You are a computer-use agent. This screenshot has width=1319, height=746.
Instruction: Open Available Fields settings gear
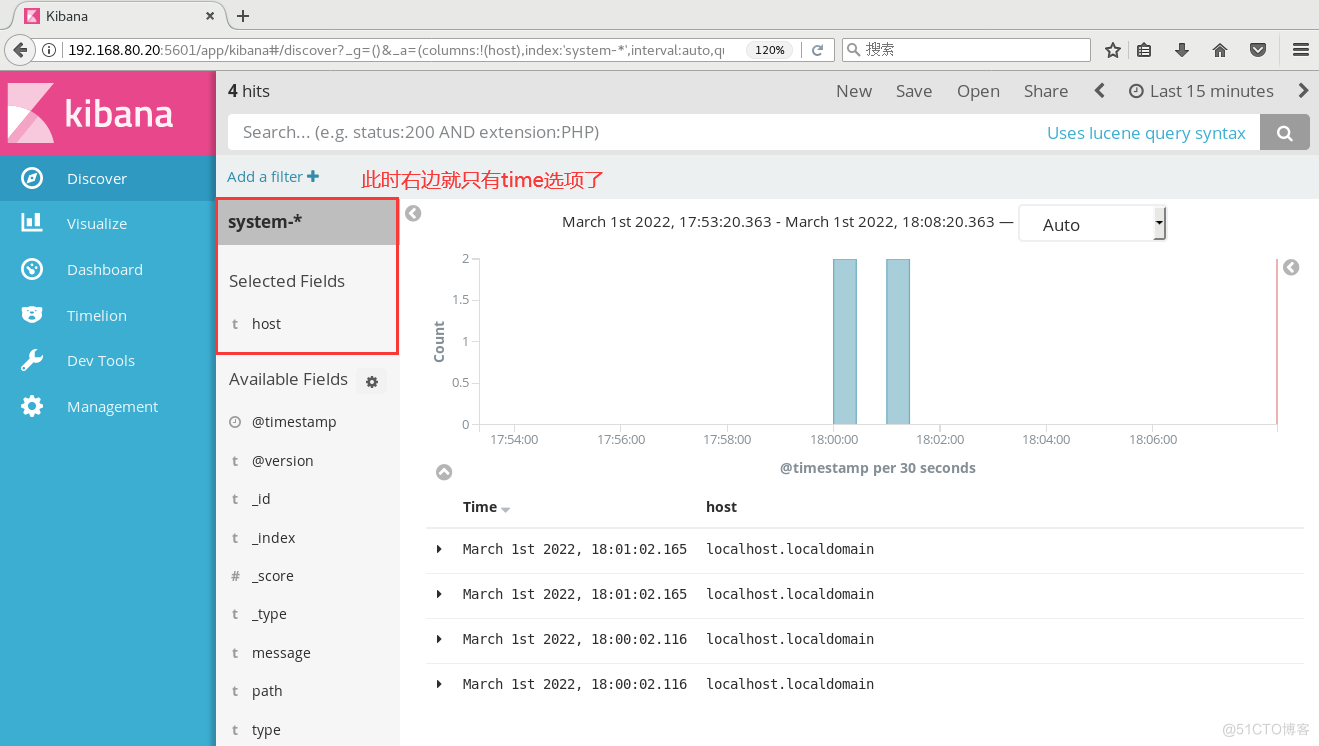pos(372,382)
